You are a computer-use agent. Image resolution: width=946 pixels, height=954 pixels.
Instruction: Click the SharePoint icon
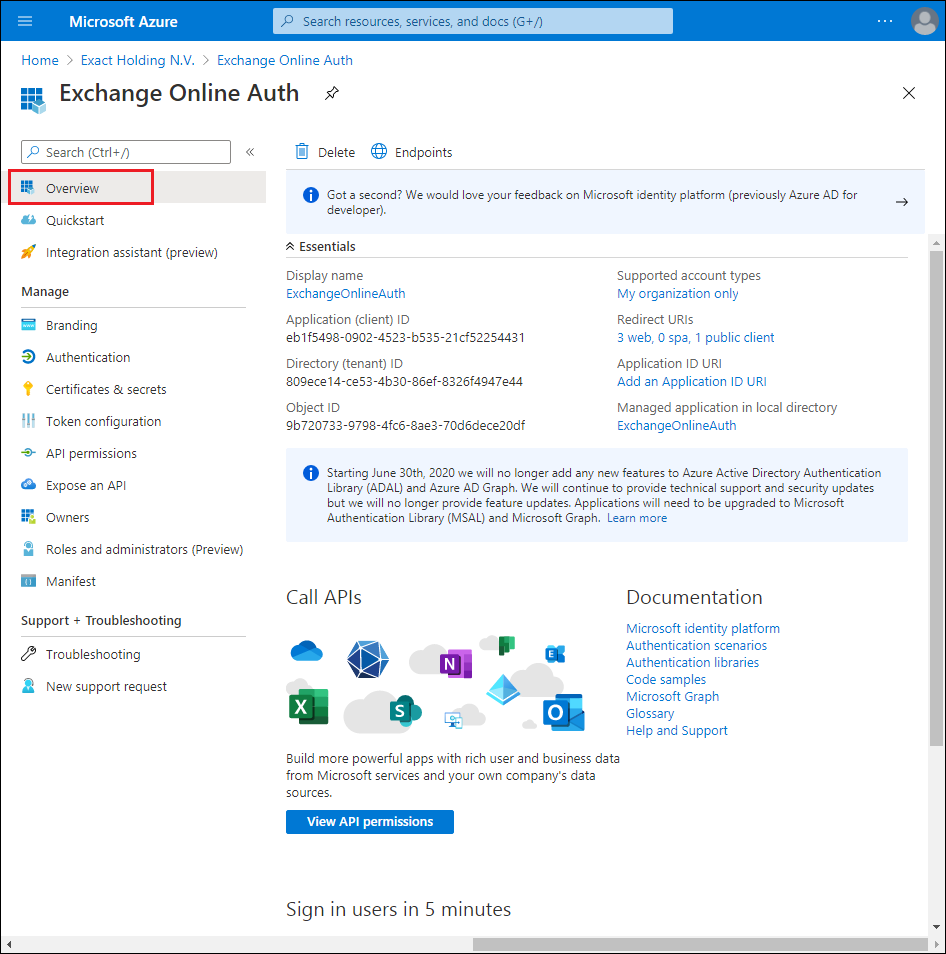(x=405, y=710)
